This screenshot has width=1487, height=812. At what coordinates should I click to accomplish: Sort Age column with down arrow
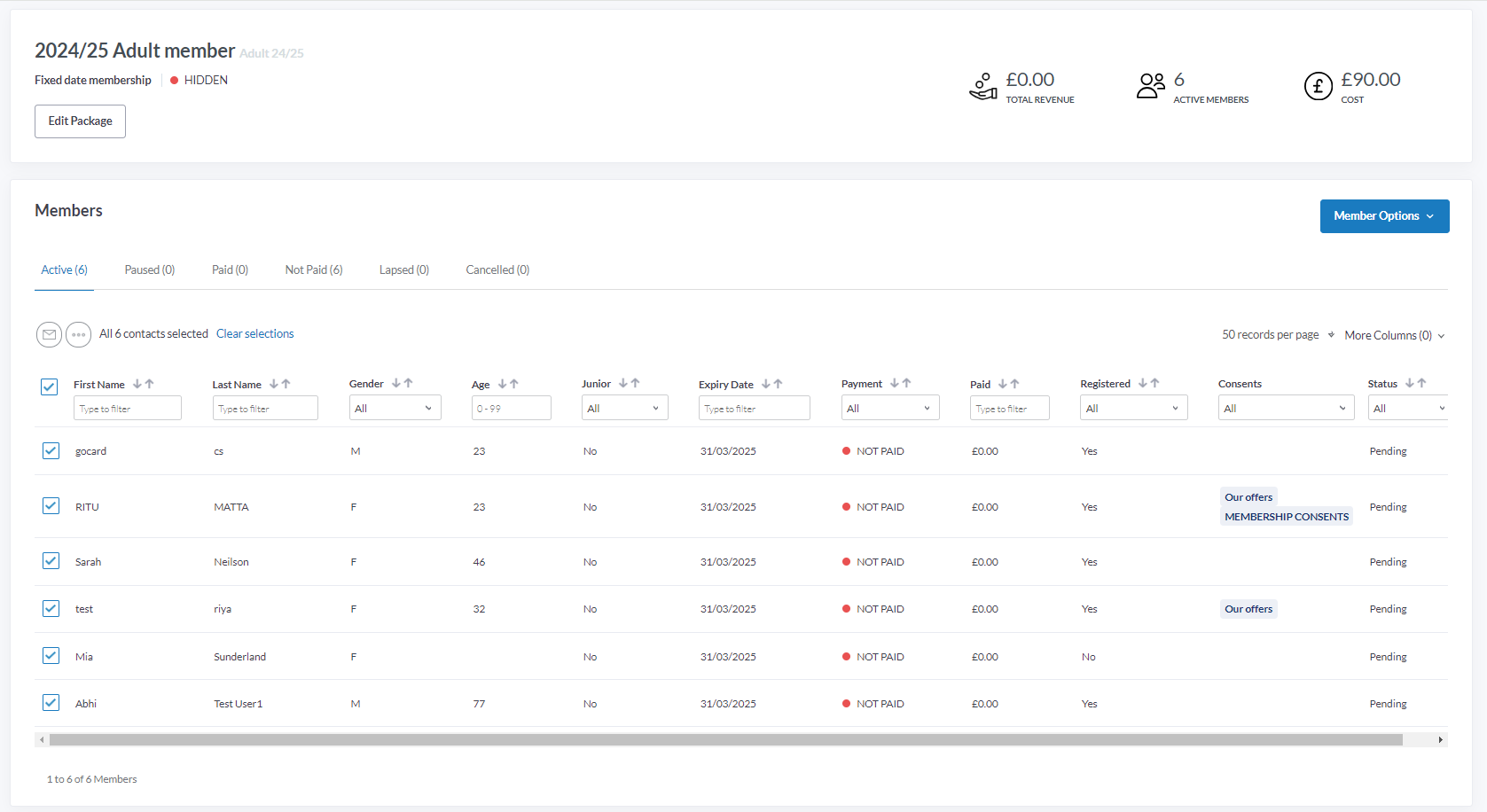click(502, 384)
